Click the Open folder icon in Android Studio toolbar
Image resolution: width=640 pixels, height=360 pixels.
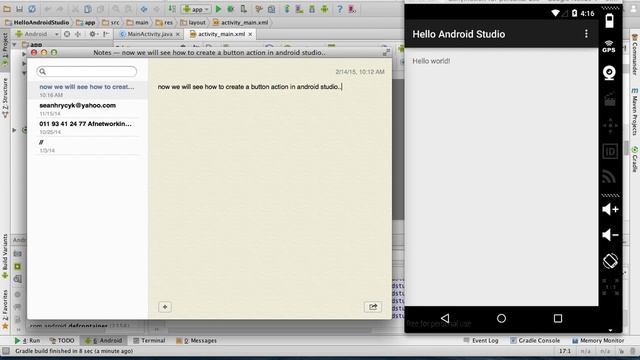7,9
